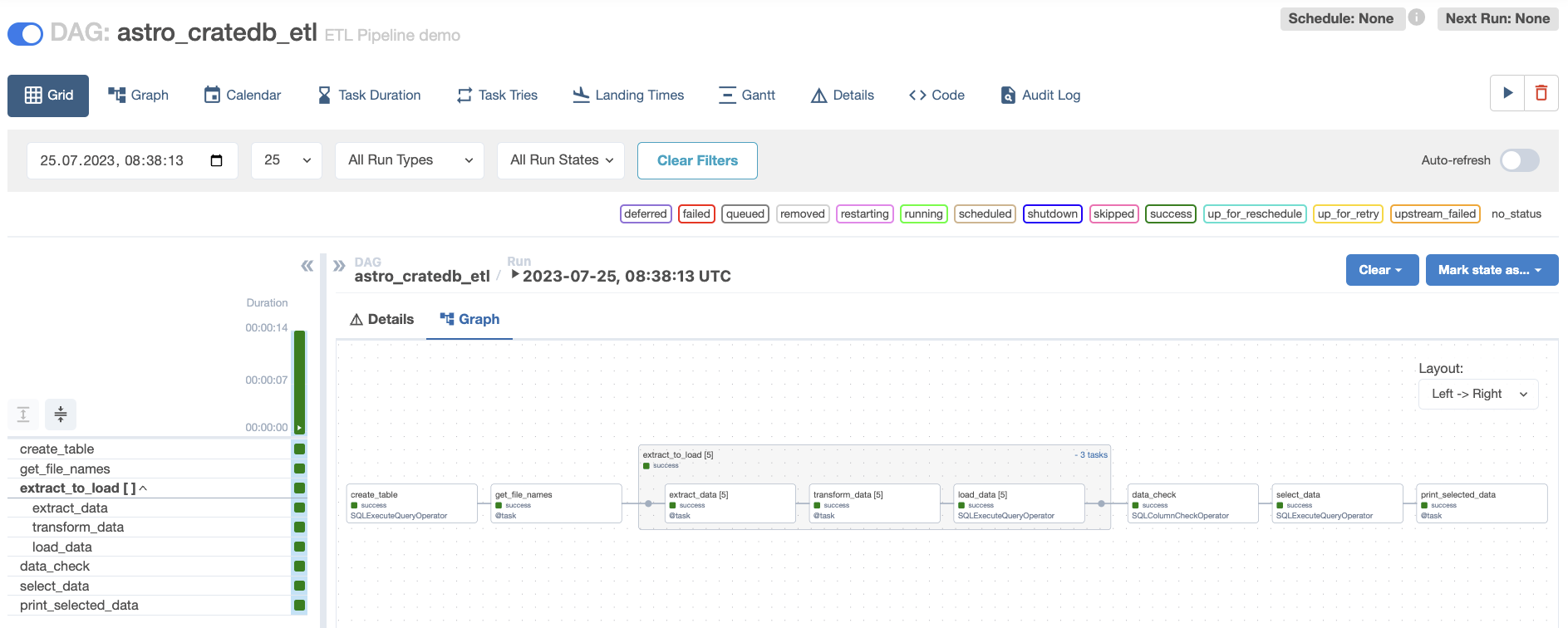Click the failed status legend badge
The width and height of the screenshot is (1568, 628).
coord(696,214)
